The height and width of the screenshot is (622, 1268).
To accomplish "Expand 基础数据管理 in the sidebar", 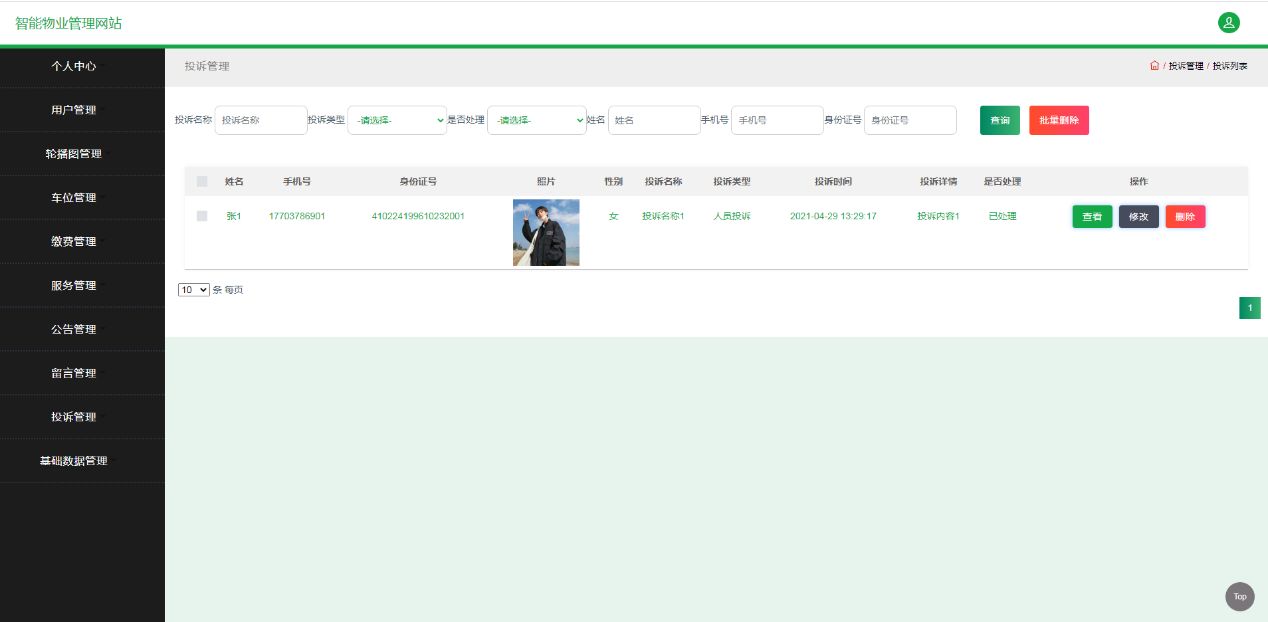I will 82,461.
